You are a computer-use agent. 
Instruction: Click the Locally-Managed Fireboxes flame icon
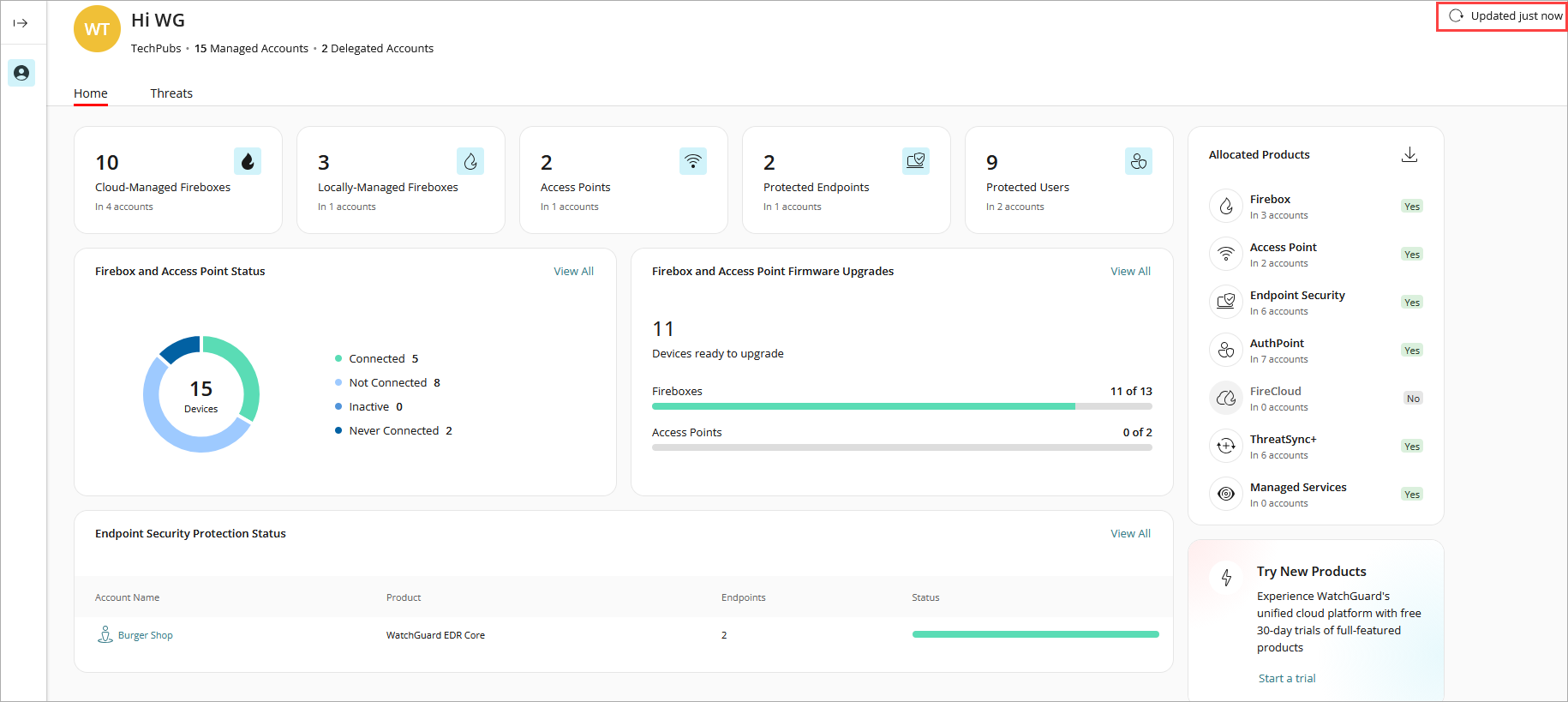470,161
